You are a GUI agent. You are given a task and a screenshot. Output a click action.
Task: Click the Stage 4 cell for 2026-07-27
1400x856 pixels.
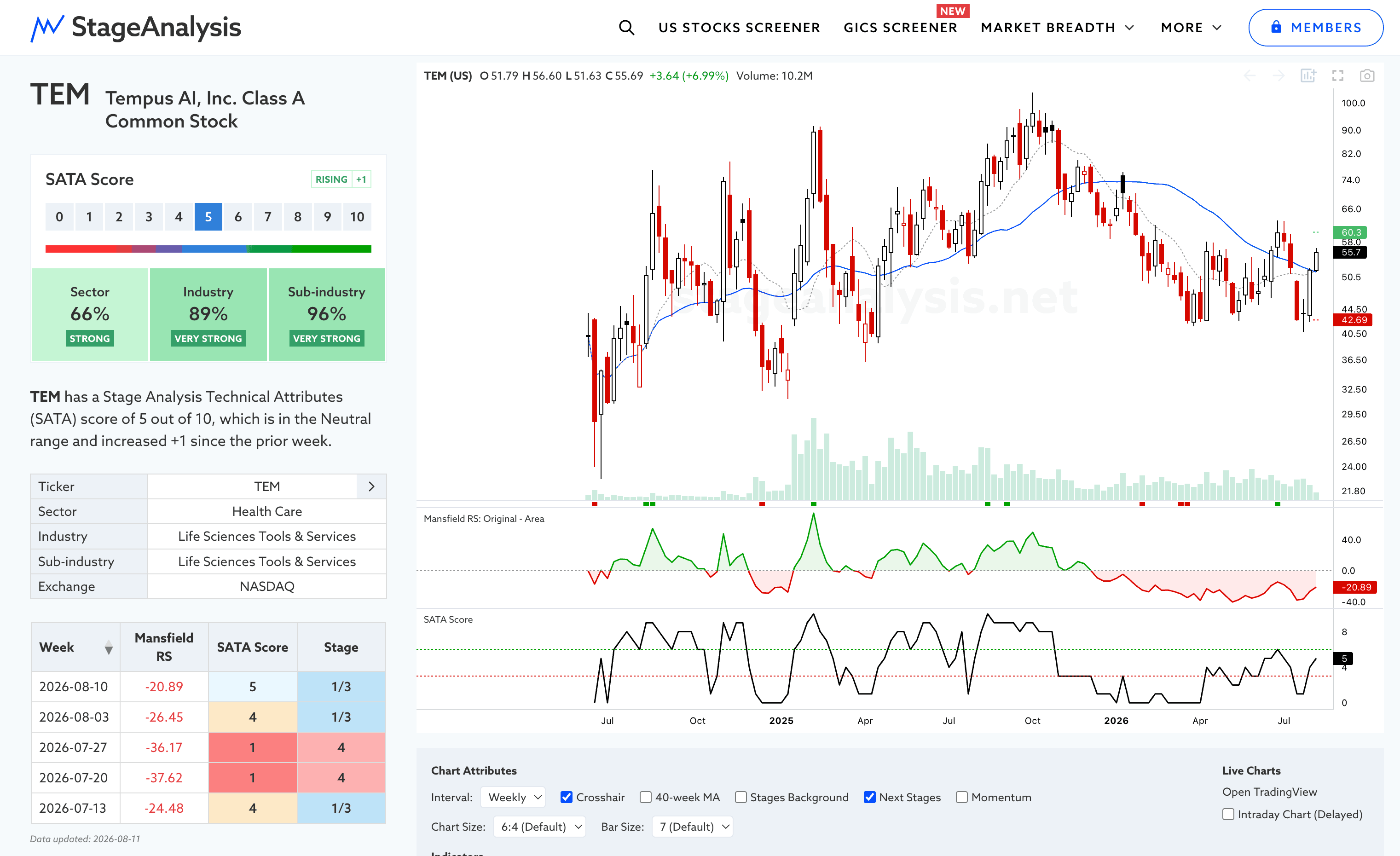pos(341,747)
